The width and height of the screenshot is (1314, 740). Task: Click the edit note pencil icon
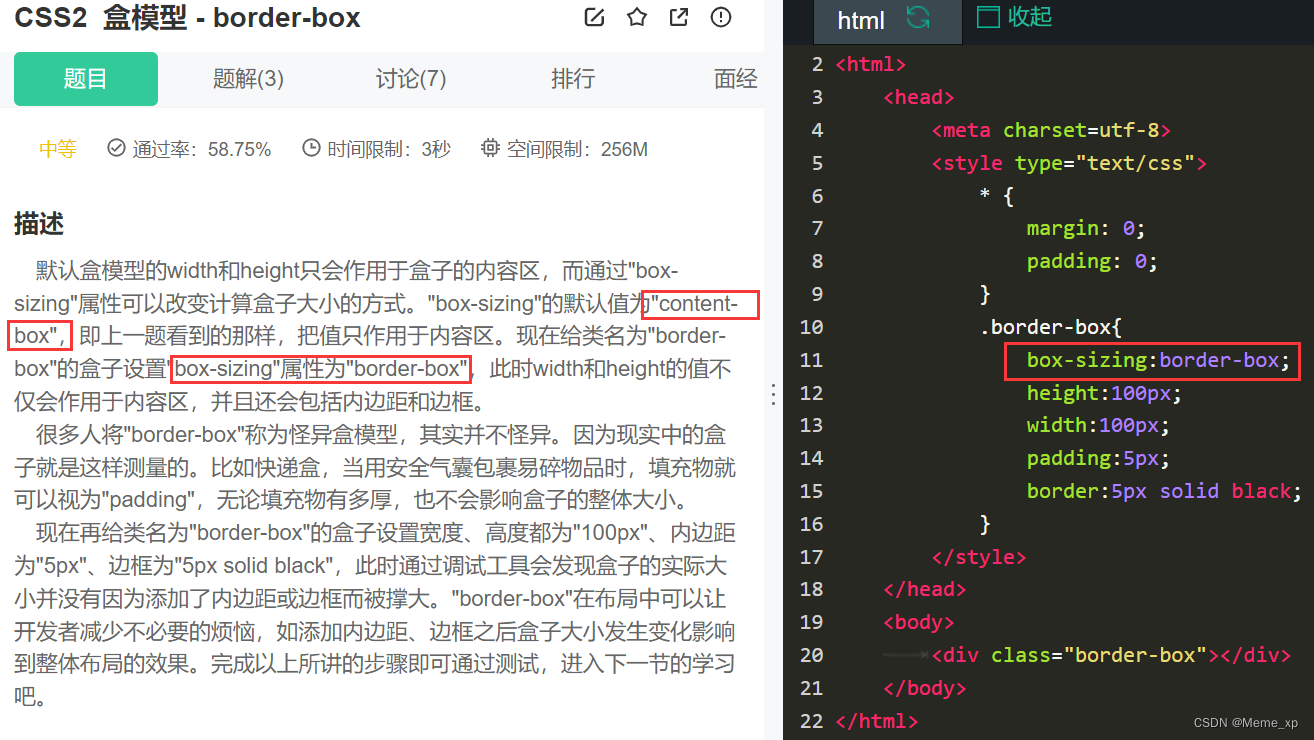(x=594, y=17)
